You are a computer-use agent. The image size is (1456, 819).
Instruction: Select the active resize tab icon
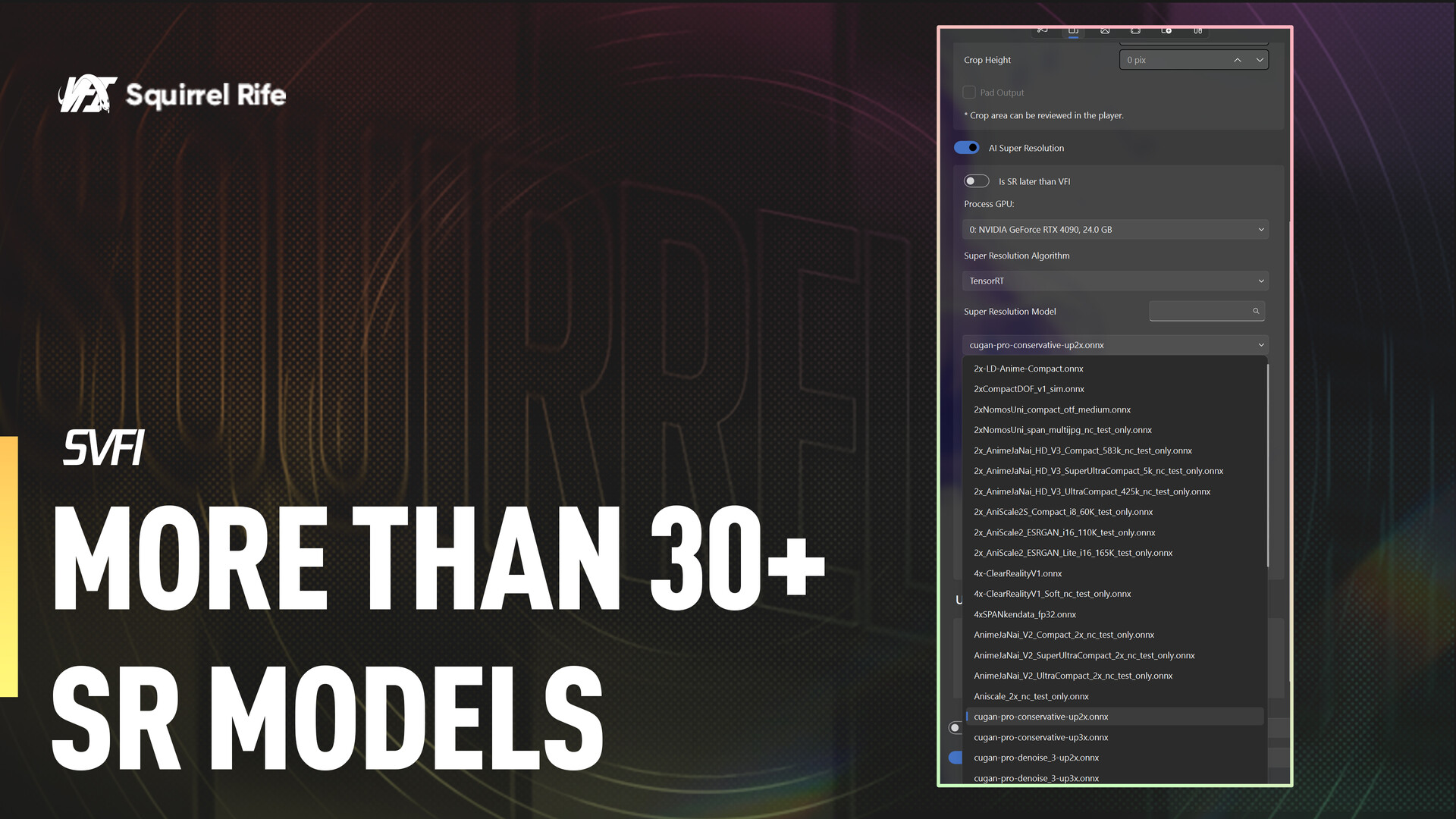coord(1073,31)
